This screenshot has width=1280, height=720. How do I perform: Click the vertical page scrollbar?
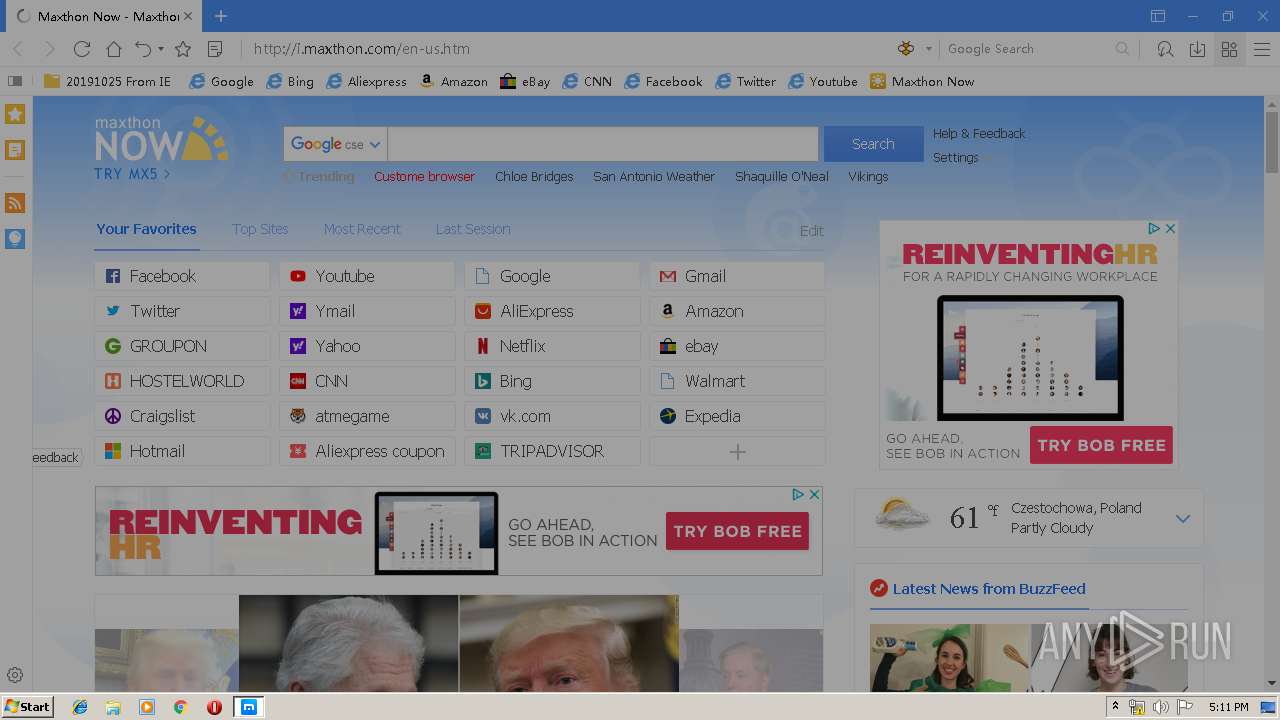pyautogui.click(x=1271, y=143)
